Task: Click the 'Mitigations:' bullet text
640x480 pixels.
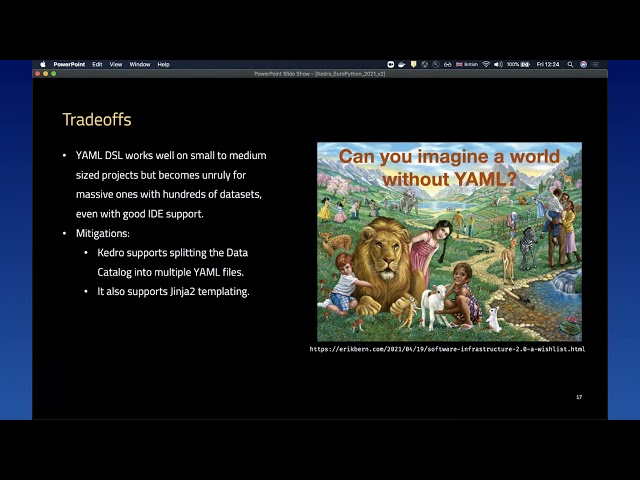Action: (103, 233)
